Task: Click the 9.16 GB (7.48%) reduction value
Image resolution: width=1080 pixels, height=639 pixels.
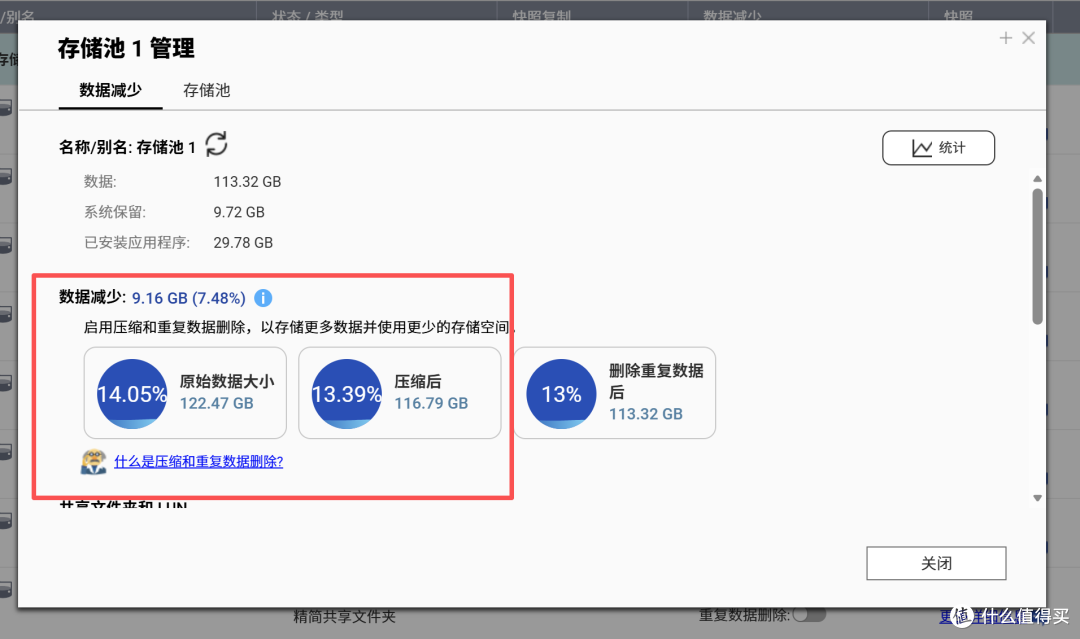Action: coord(189,298)
